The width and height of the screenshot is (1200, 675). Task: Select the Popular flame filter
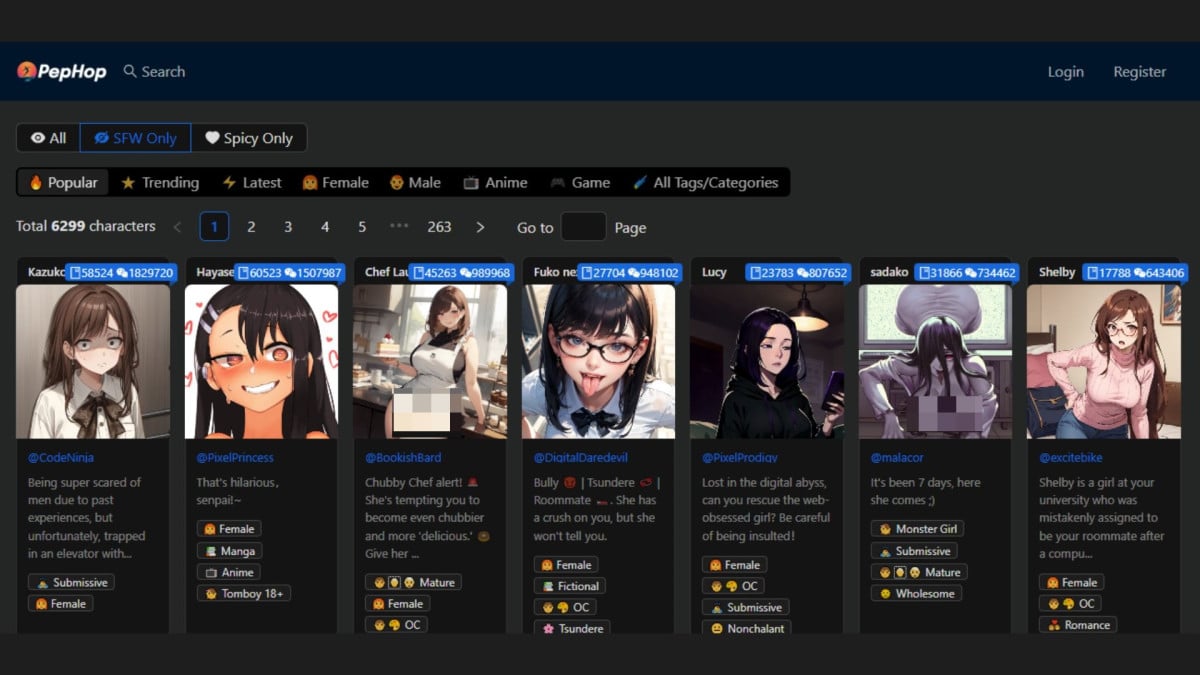click(63, 182)
